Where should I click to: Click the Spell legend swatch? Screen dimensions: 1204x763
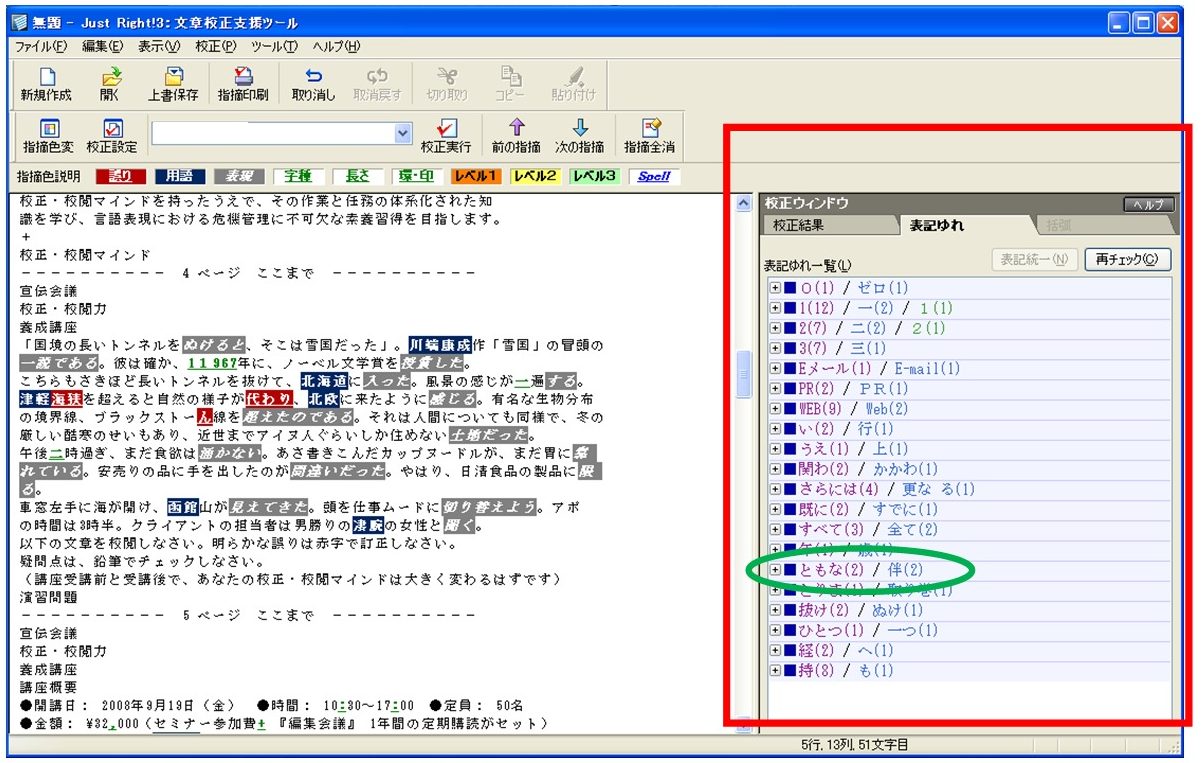(655, 177)
